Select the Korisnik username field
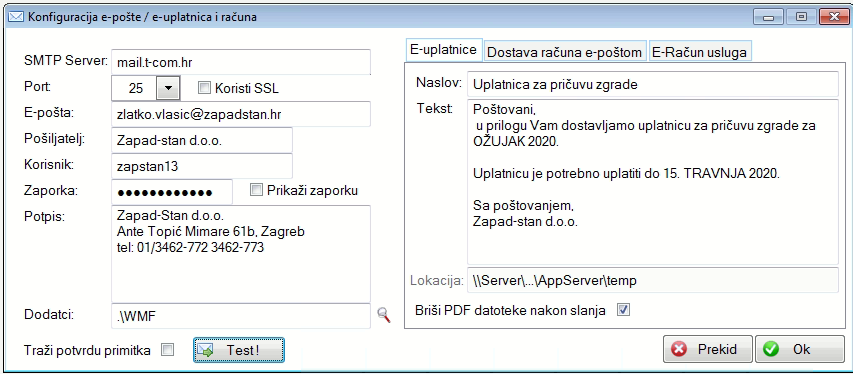Screen dimensions: 853x374 point(202,166)
